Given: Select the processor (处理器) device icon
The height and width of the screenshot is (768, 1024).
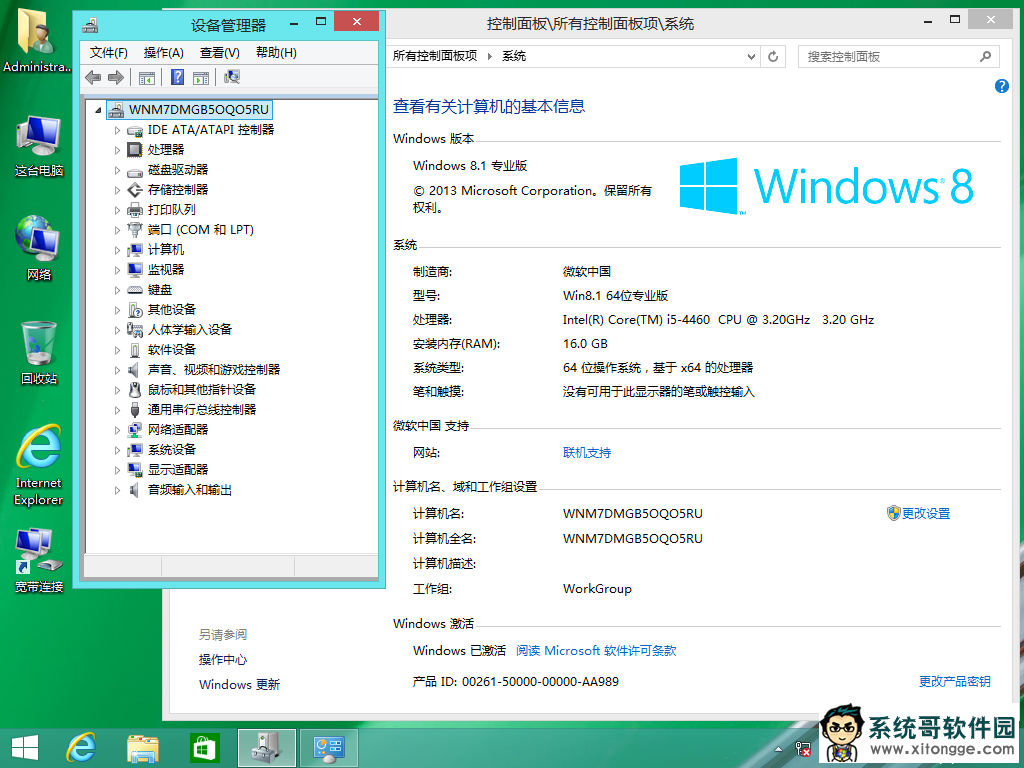Looking at the screenshot, I should pos(135,150).
